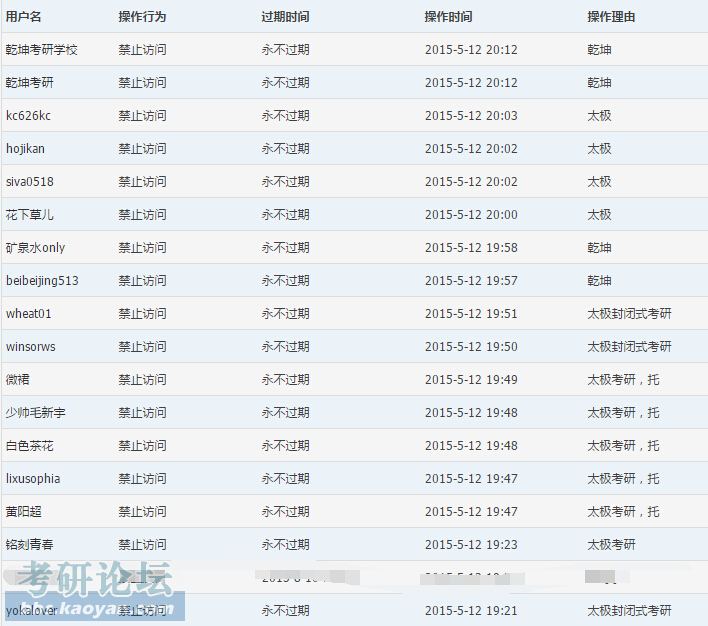Click reason 太极考研 in the 铭刻青春 row
Viewport: 708px width, 626px height.
pos(611,545)
